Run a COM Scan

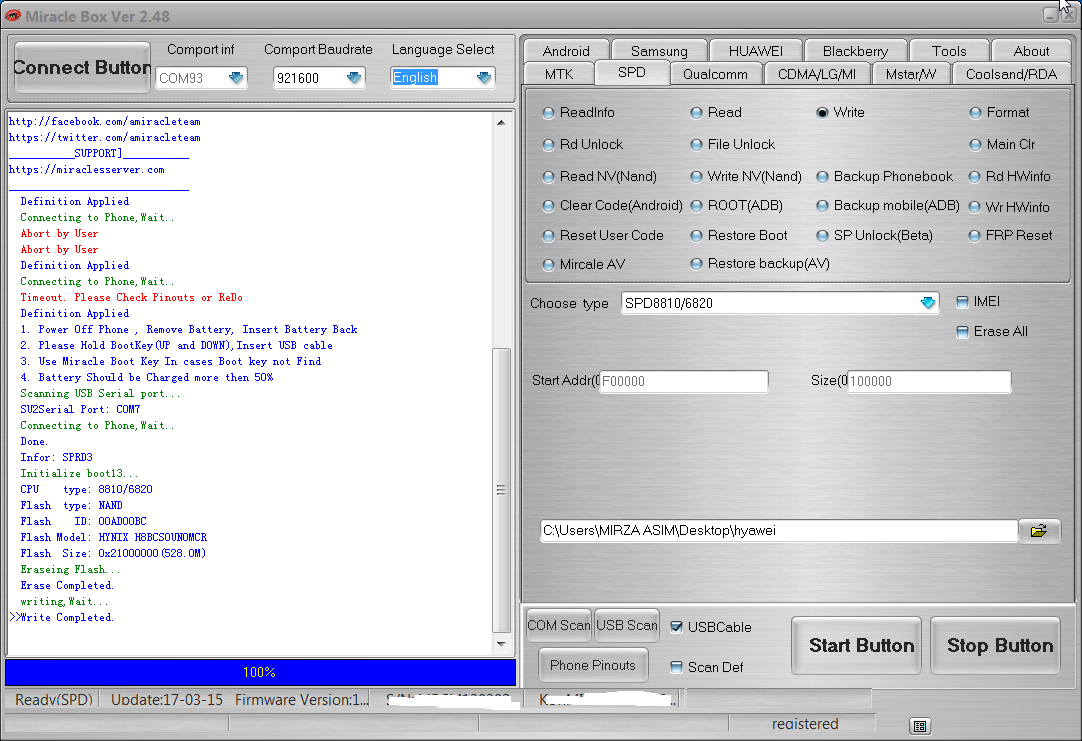[x=559, y=625]
